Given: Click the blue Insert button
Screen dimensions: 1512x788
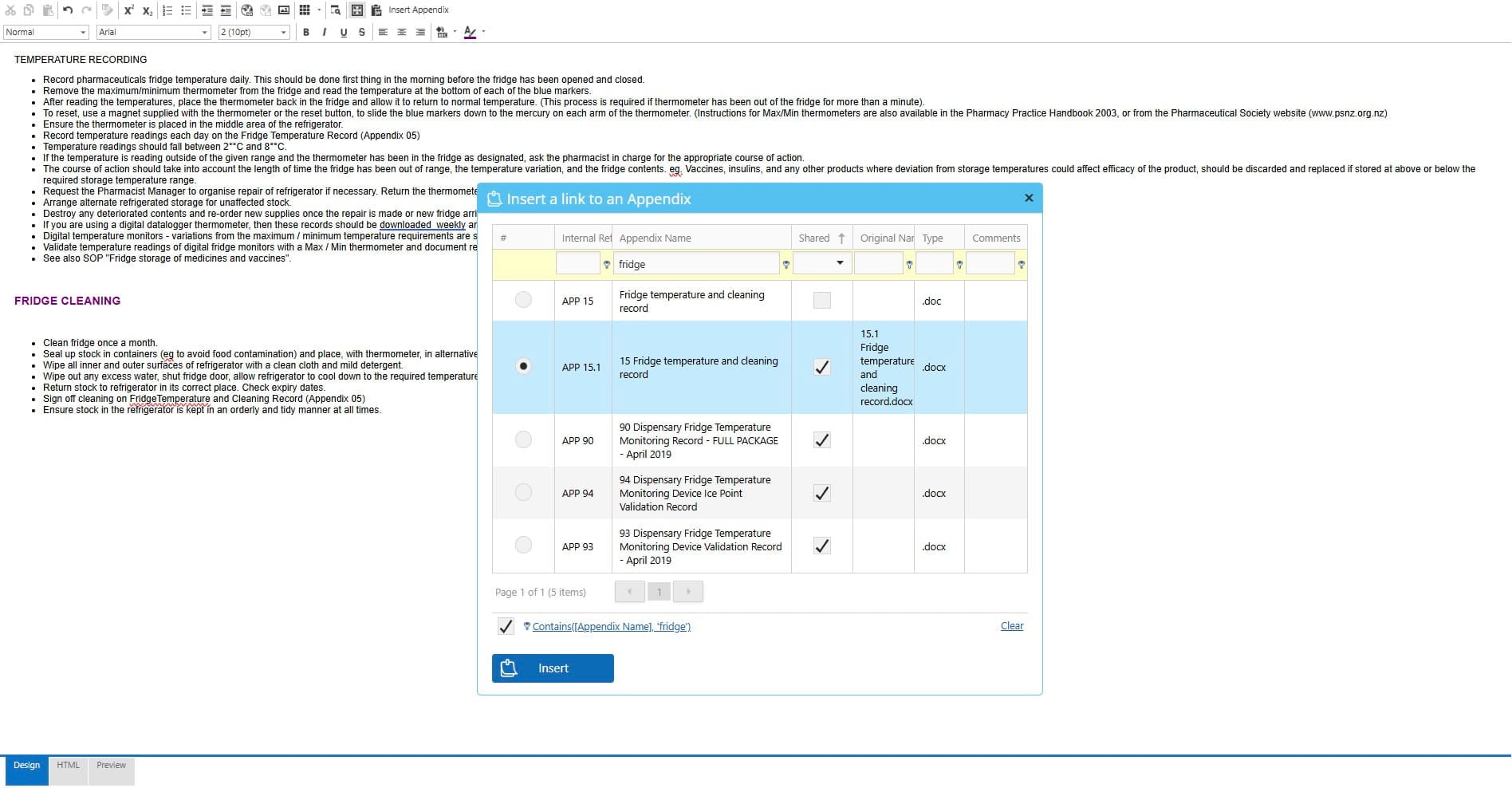Looking at the screenshot, I should coord(553,668).
